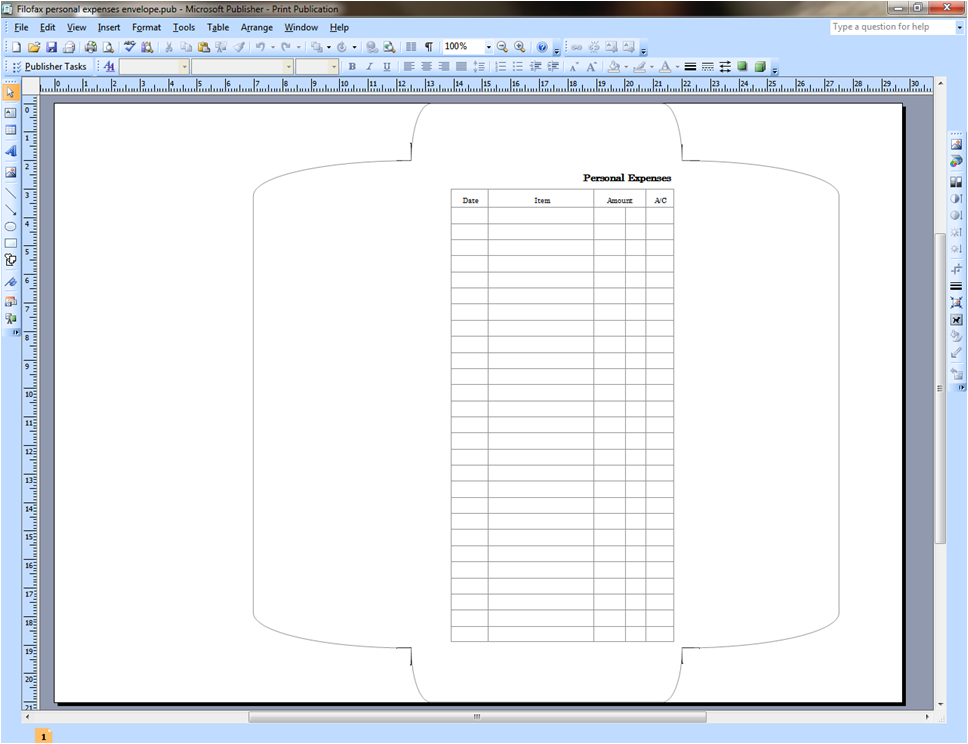Click the Print icon

(x=91, y=47)
